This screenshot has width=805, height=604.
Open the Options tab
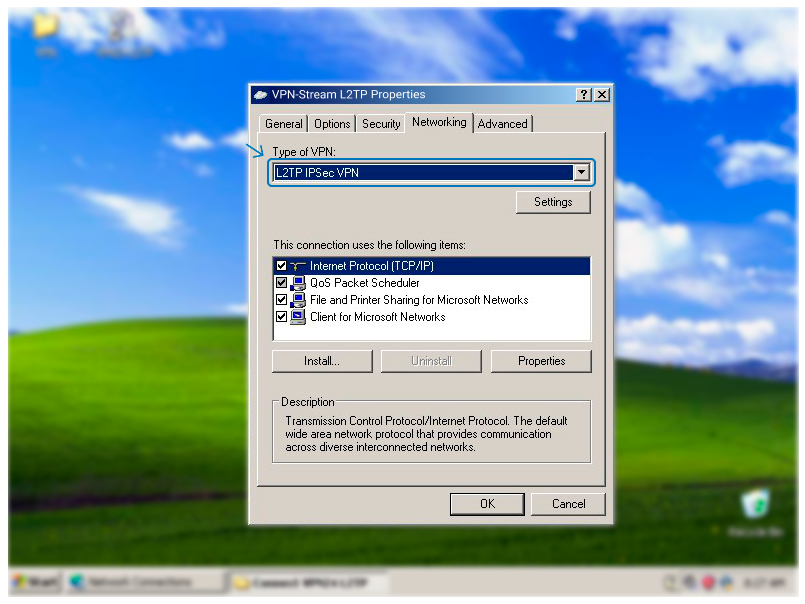332,124
